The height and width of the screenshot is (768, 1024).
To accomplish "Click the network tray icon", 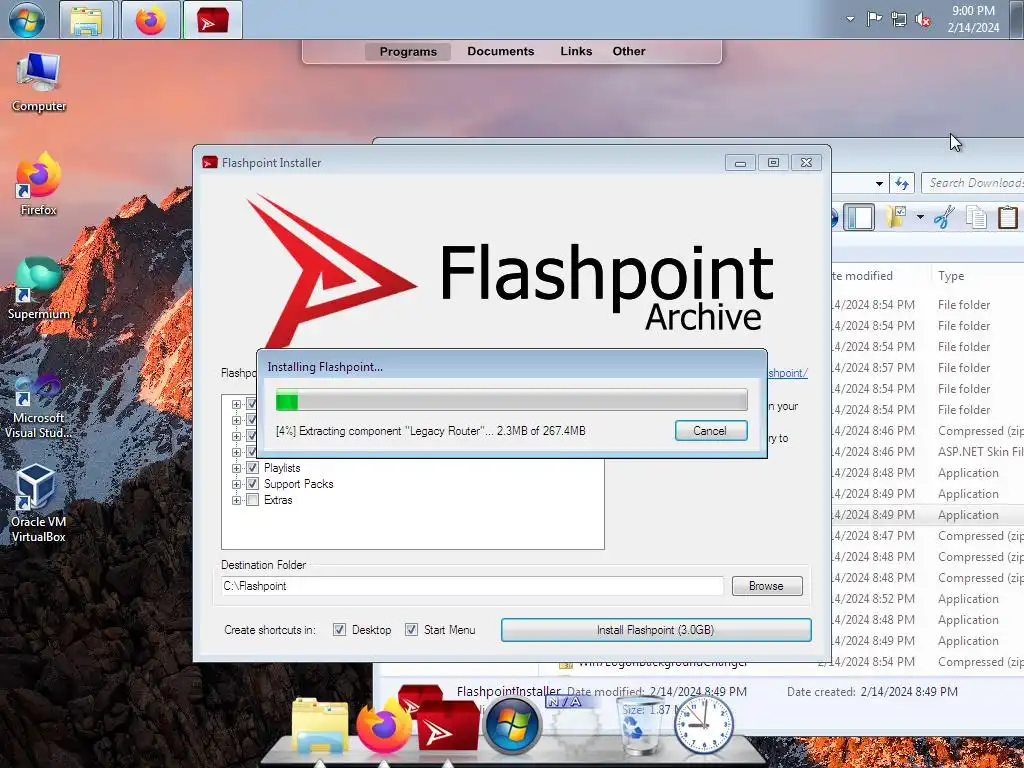I will click(899, 20).
